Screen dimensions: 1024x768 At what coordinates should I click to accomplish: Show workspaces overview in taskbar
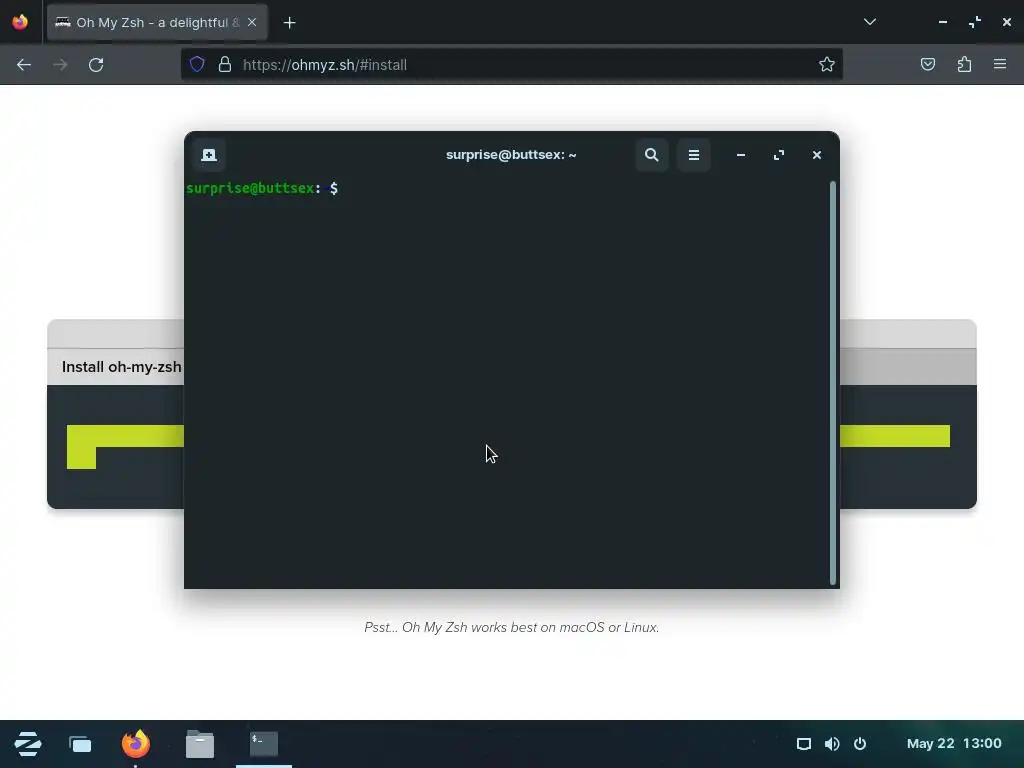[80, 744]
